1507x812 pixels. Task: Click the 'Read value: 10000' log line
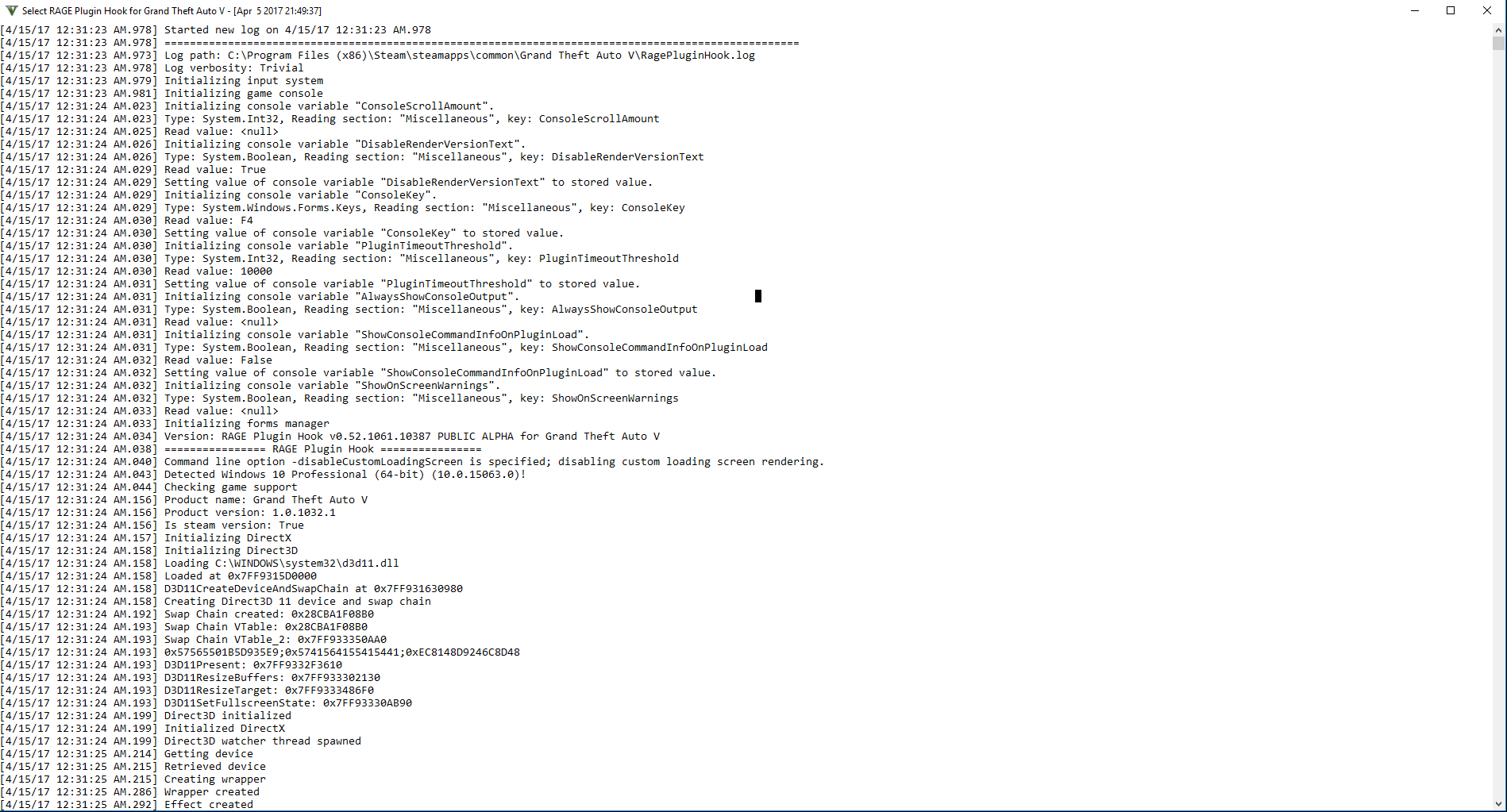click(137, 271)
